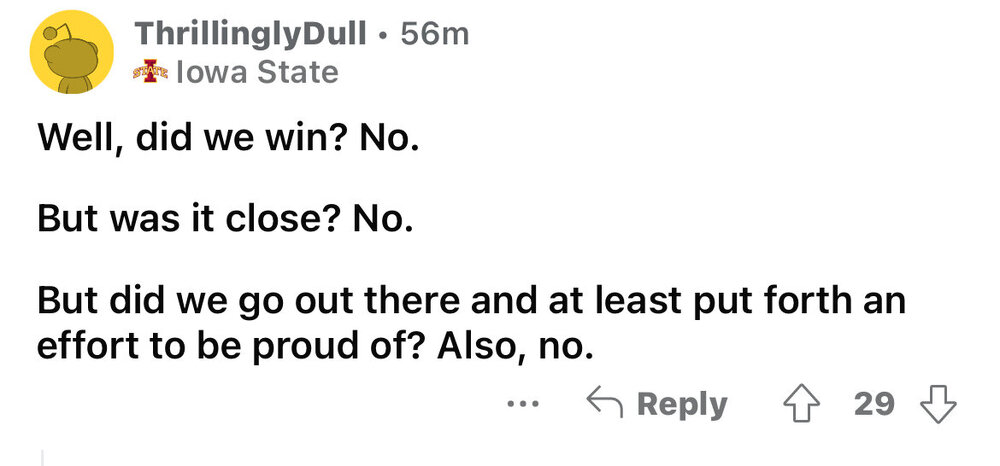Click the 56m comment timestamp
The width and height of the screenshot is (1000, 466).
pyautogui.click(x=433, y=35)
